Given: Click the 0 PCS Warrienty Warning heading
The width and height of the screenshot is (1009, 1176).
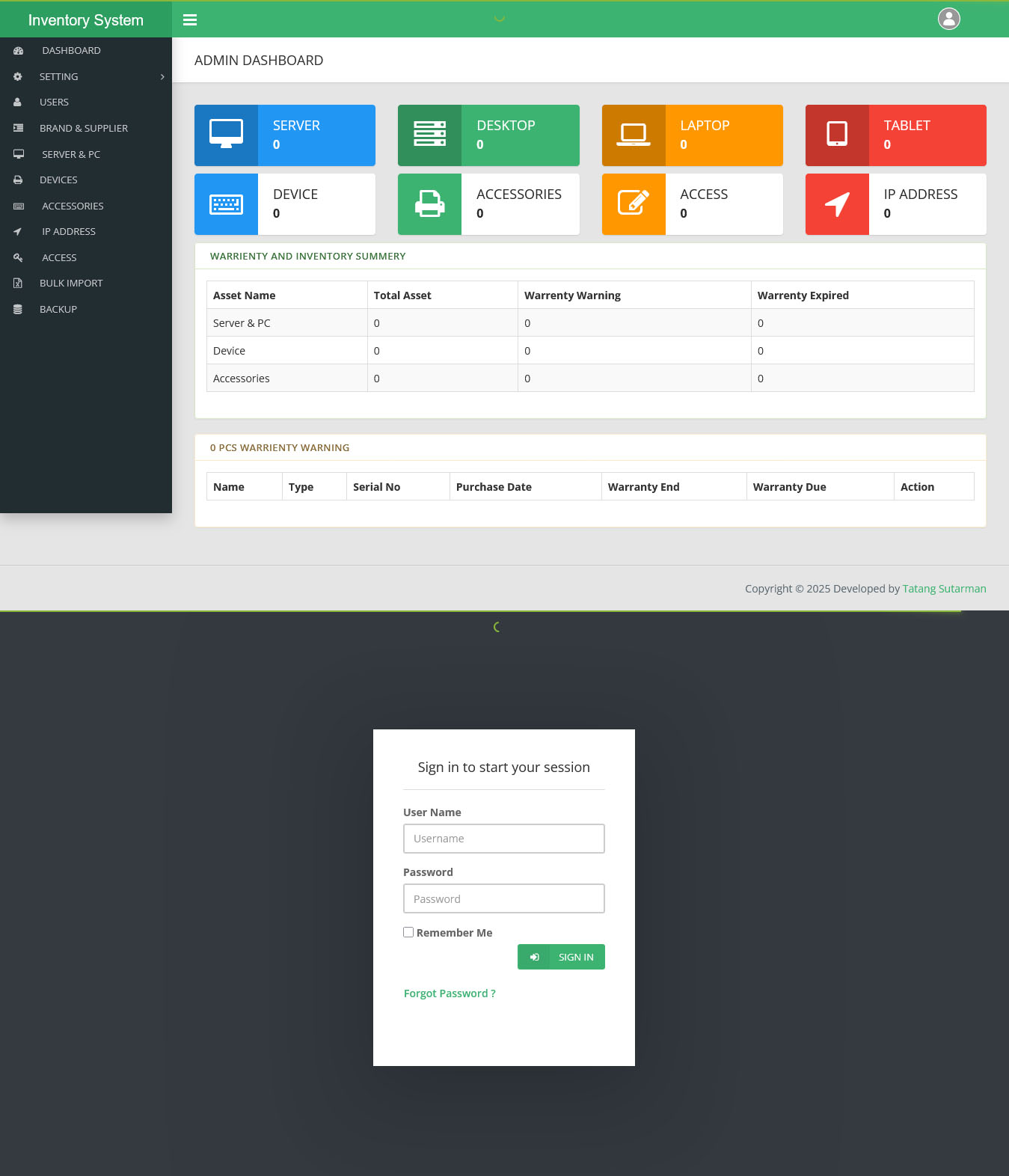Looking at the screenshot, I should point(280,448).
